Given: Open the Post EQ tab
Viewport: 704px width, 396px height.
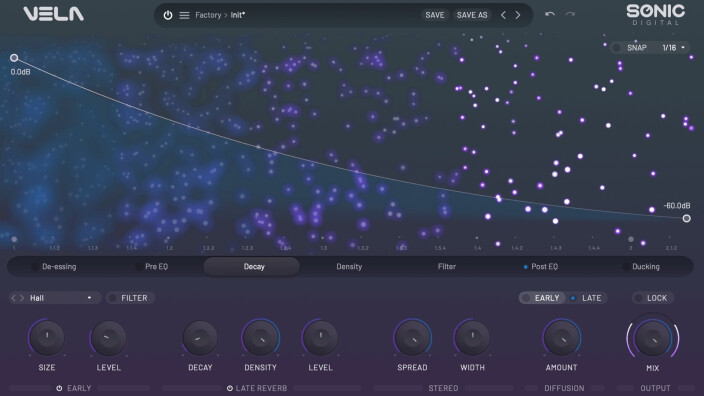Looking at the screenshot, I should [544, 267].
